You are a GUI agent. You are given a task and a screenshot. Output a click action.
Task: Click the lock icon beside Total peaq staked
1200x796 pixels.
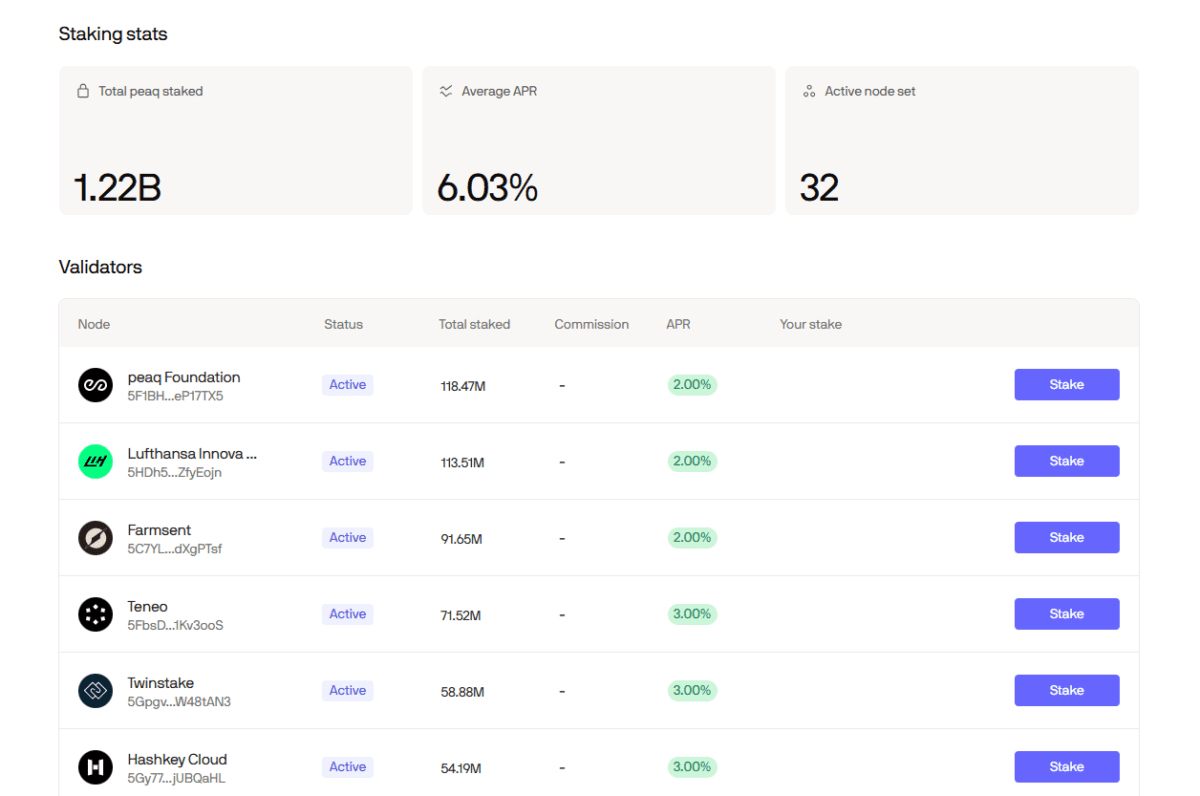tap(83, 91)
